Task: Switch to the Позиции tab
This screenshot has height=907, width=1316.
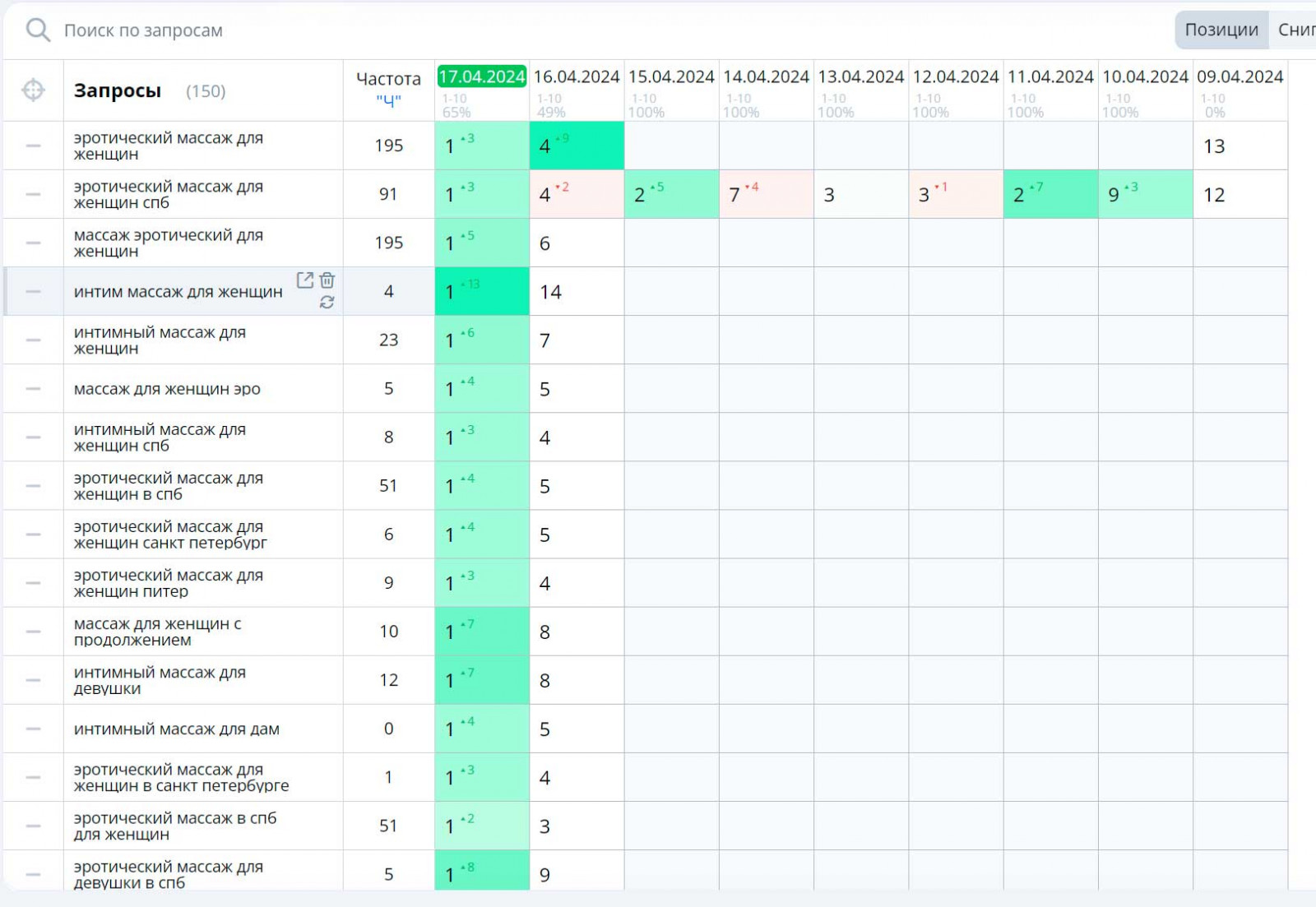Action: (x=1221, y=30)
